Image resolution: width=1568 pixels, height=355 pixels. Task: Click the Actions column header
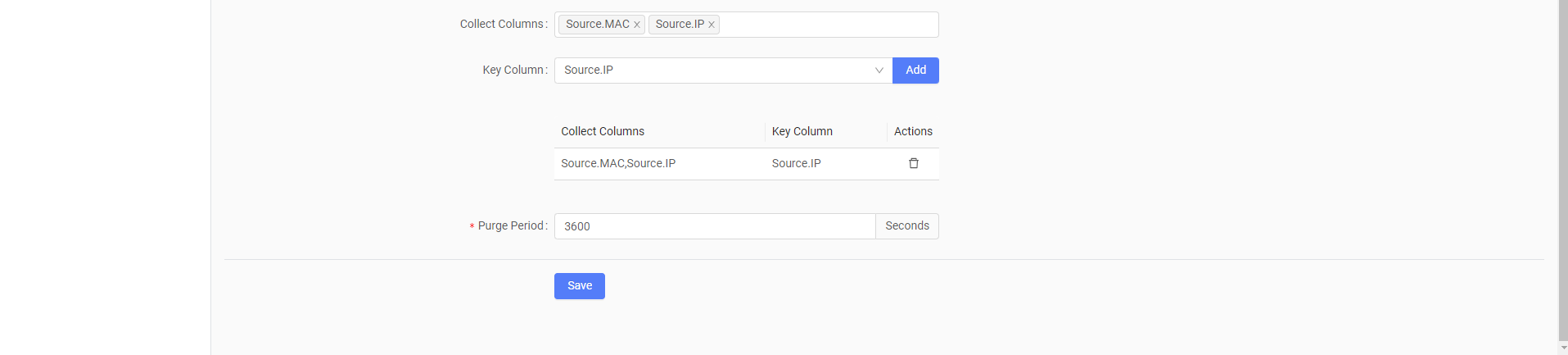pos(913,131)
